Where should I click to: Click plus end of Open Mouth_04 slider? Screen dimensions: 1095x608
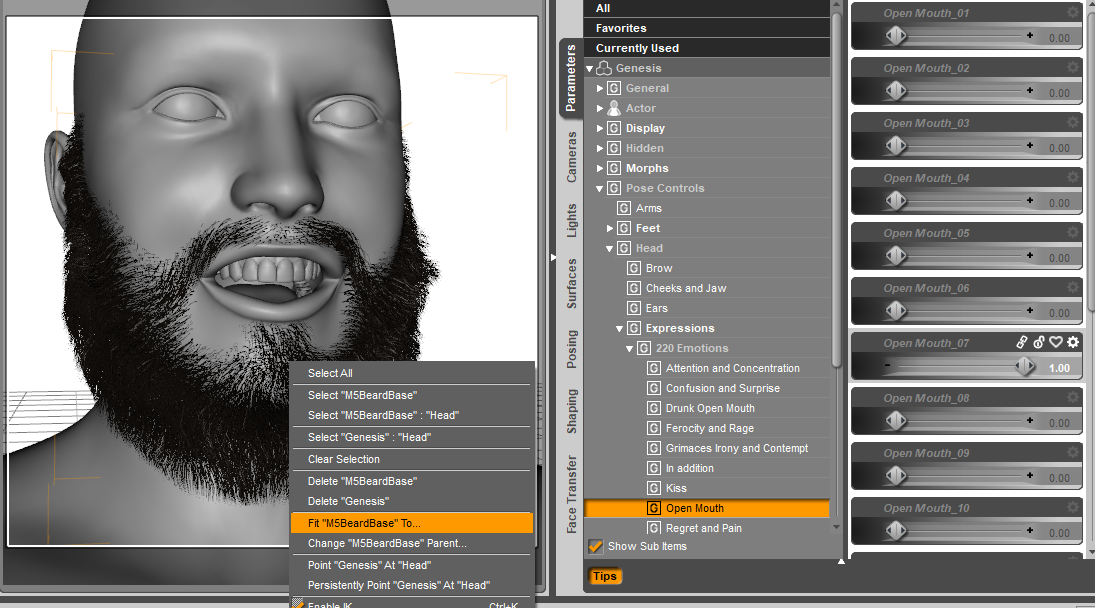[x=1030, y=200]
